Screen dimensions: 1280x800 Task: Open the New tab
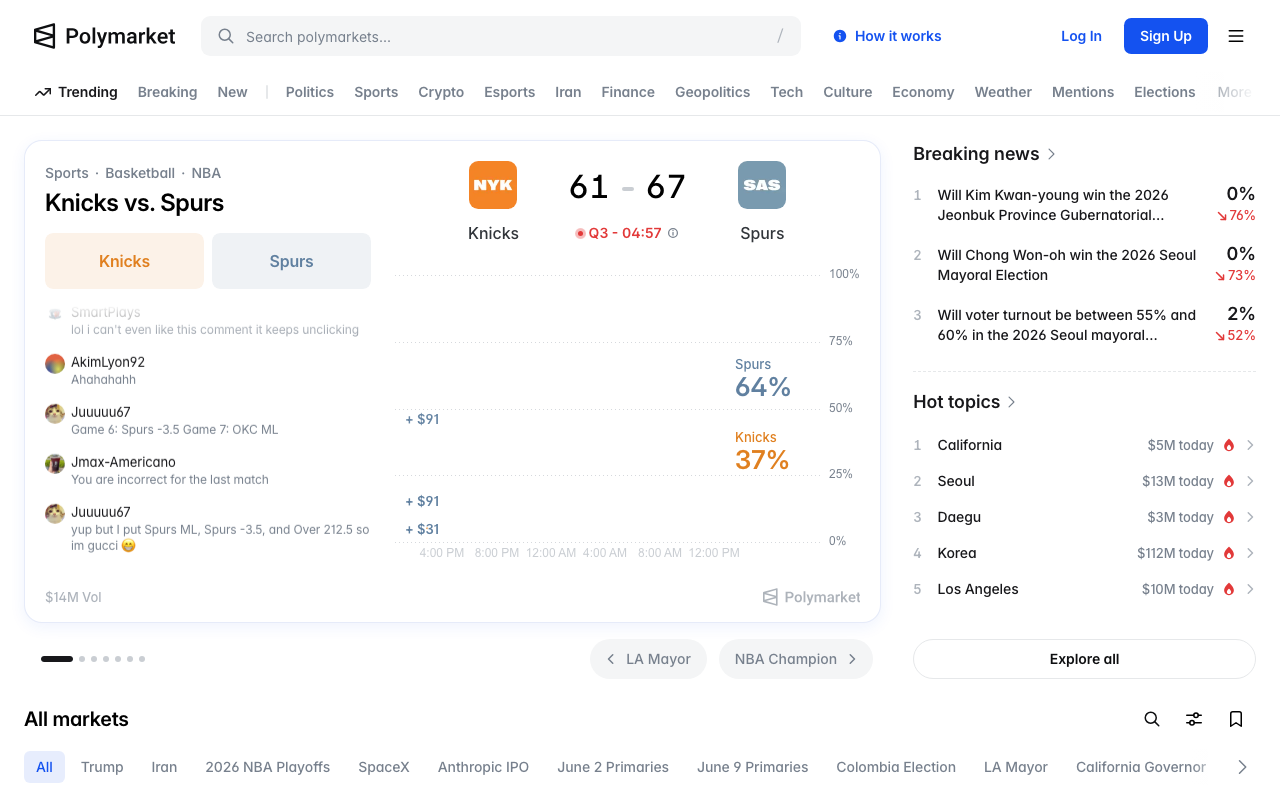tap(232, 92)
